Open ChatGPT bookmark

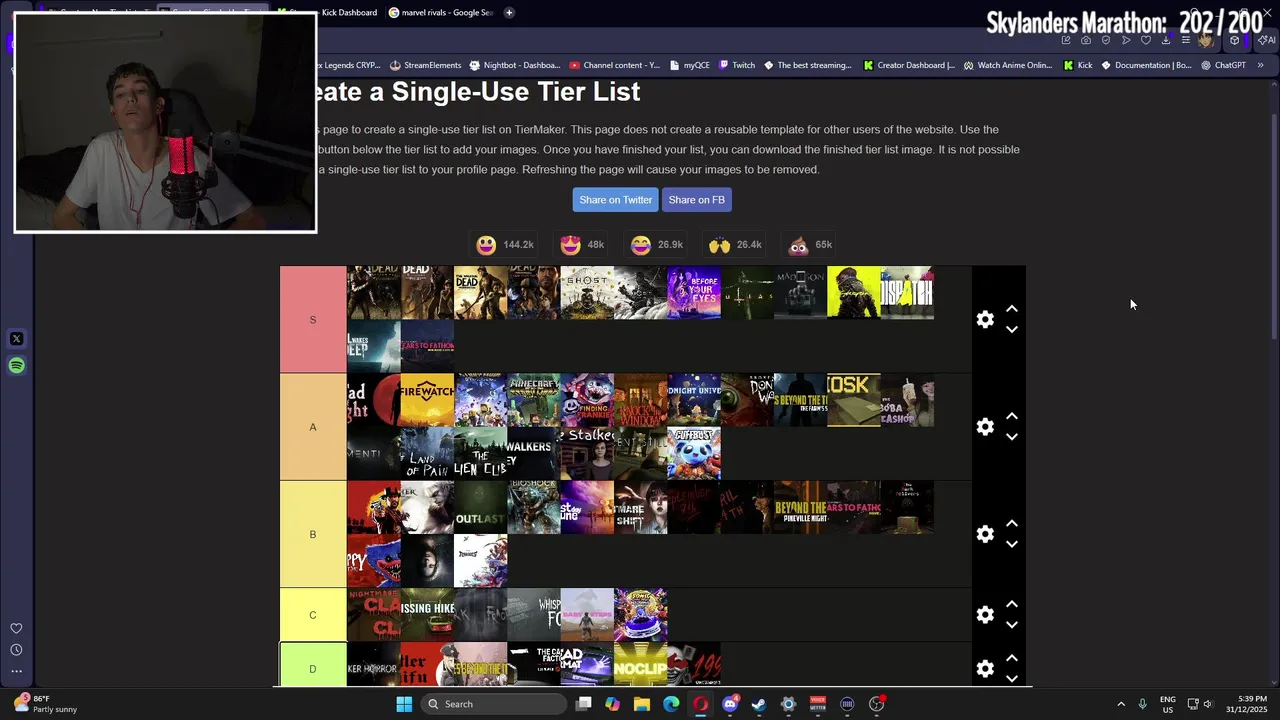tap(1223, 65)
